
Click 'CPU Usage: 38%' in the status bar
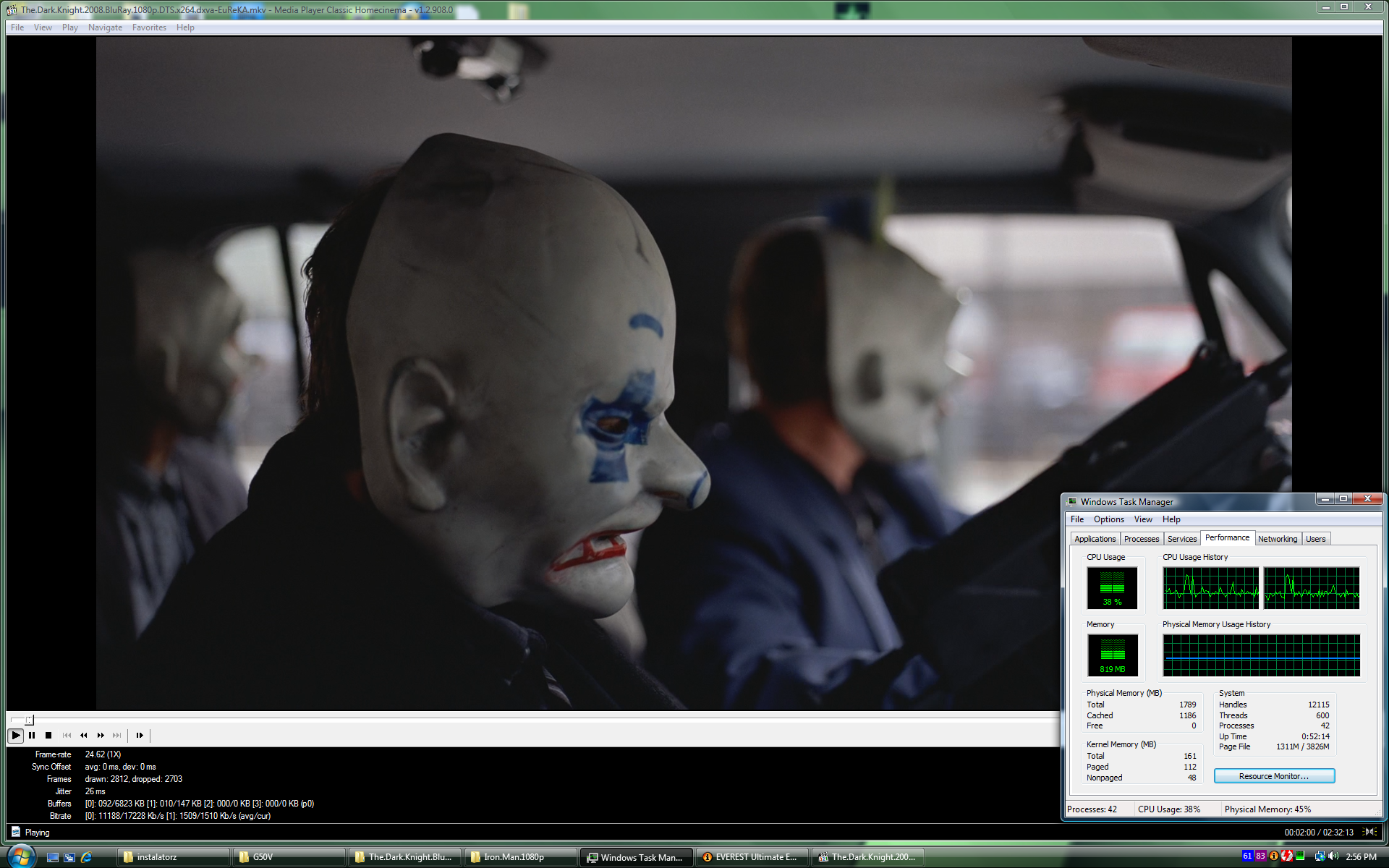1169,809
